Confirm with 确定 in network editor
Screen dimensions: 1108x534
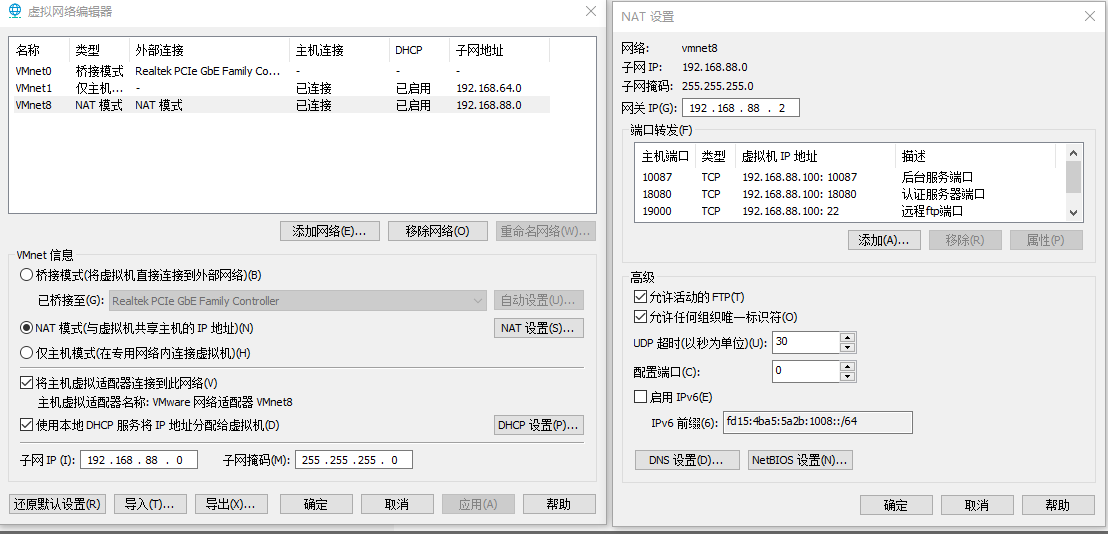click(x=316, y=504)
